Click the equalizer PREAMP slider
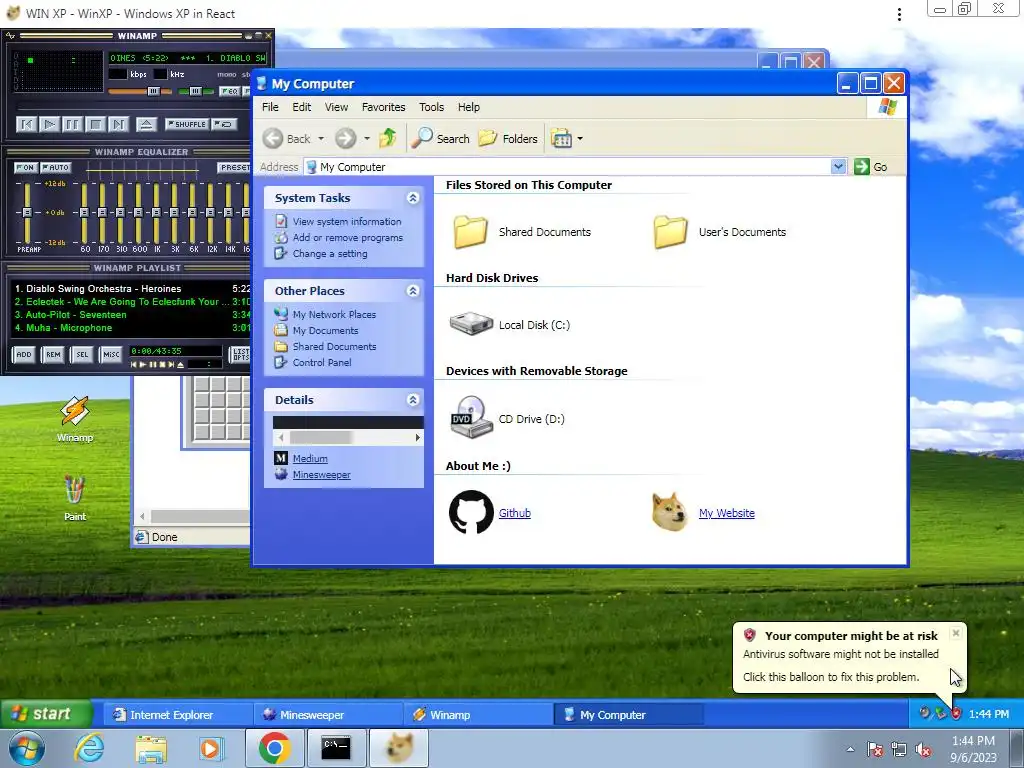The width and height of the screenshot is (1024, 768). pos(27,212)
